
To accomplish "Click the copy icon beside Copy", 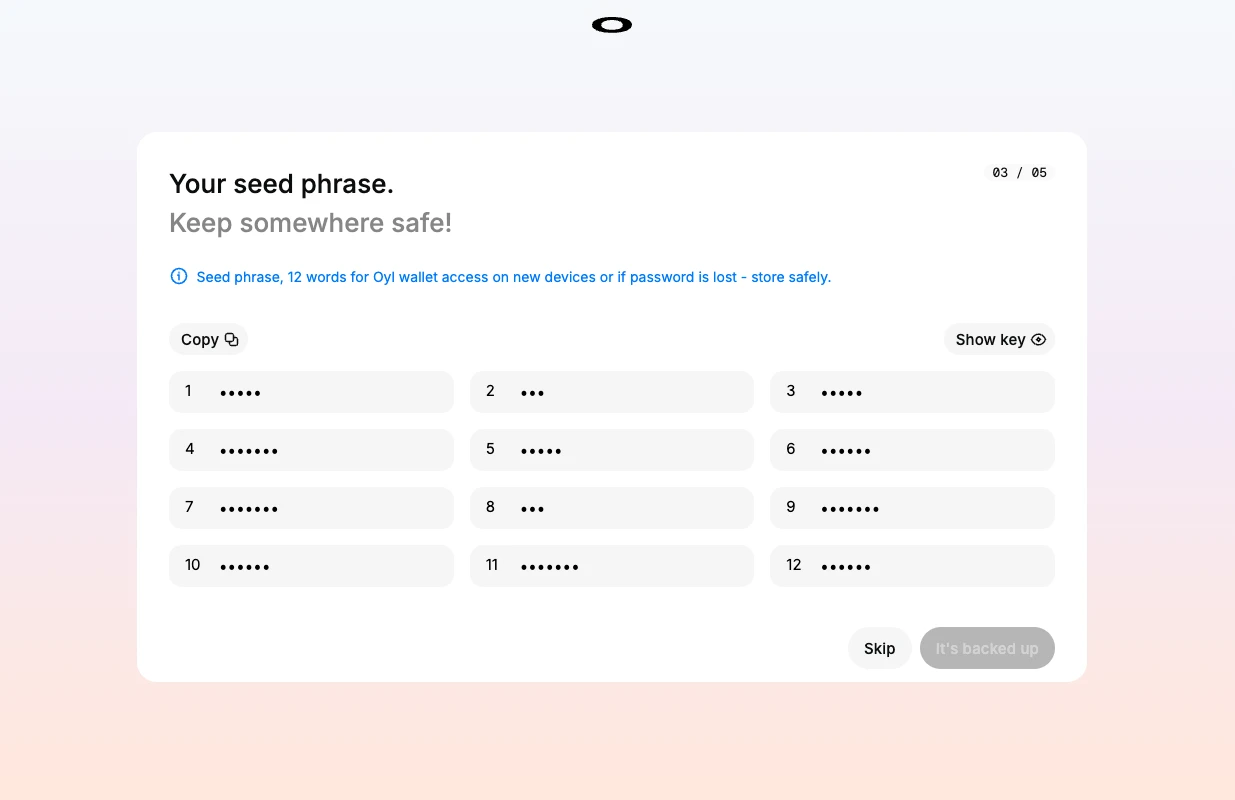I will coord(232,340).
